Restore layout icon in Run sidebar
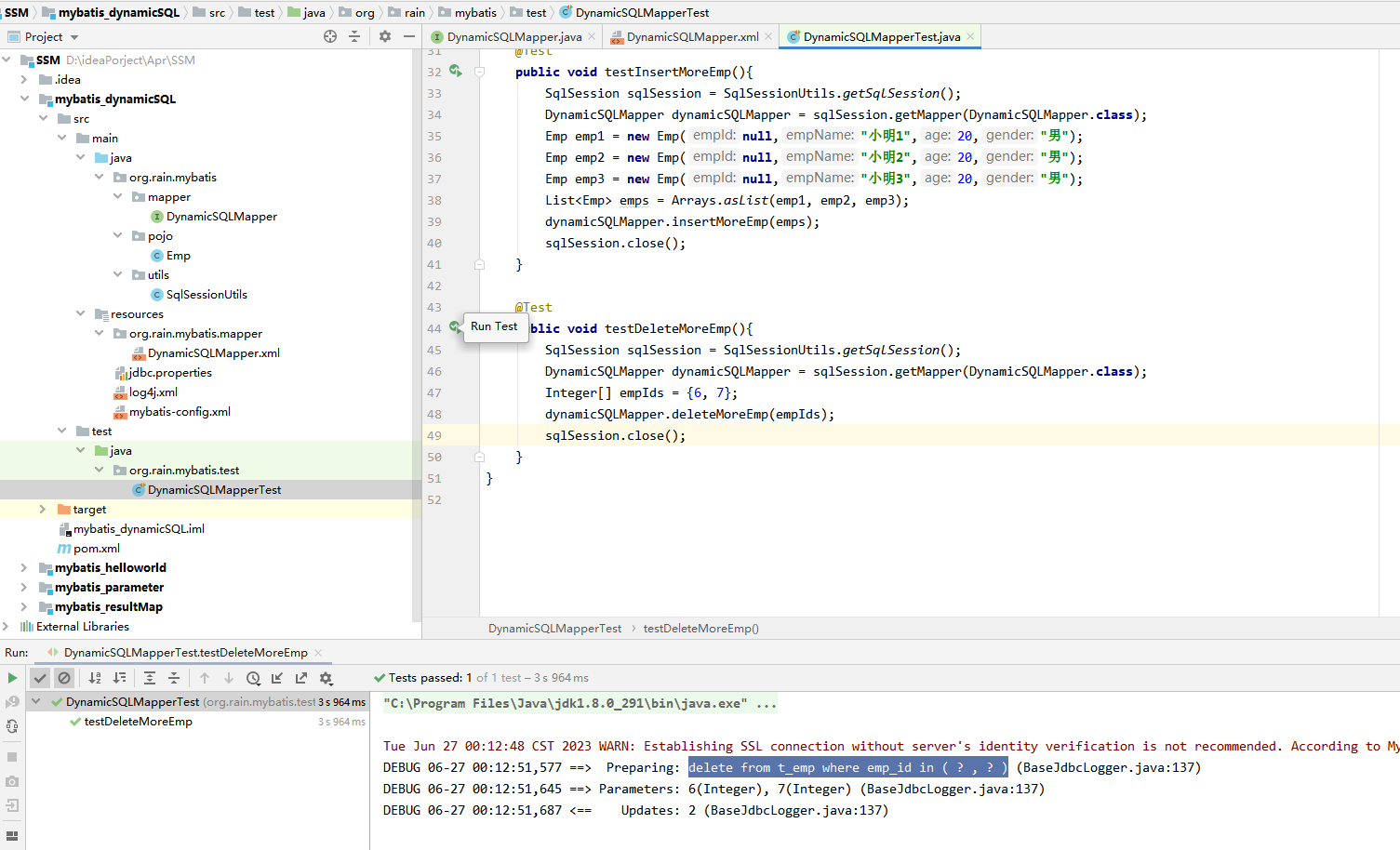 pos(12,835)
